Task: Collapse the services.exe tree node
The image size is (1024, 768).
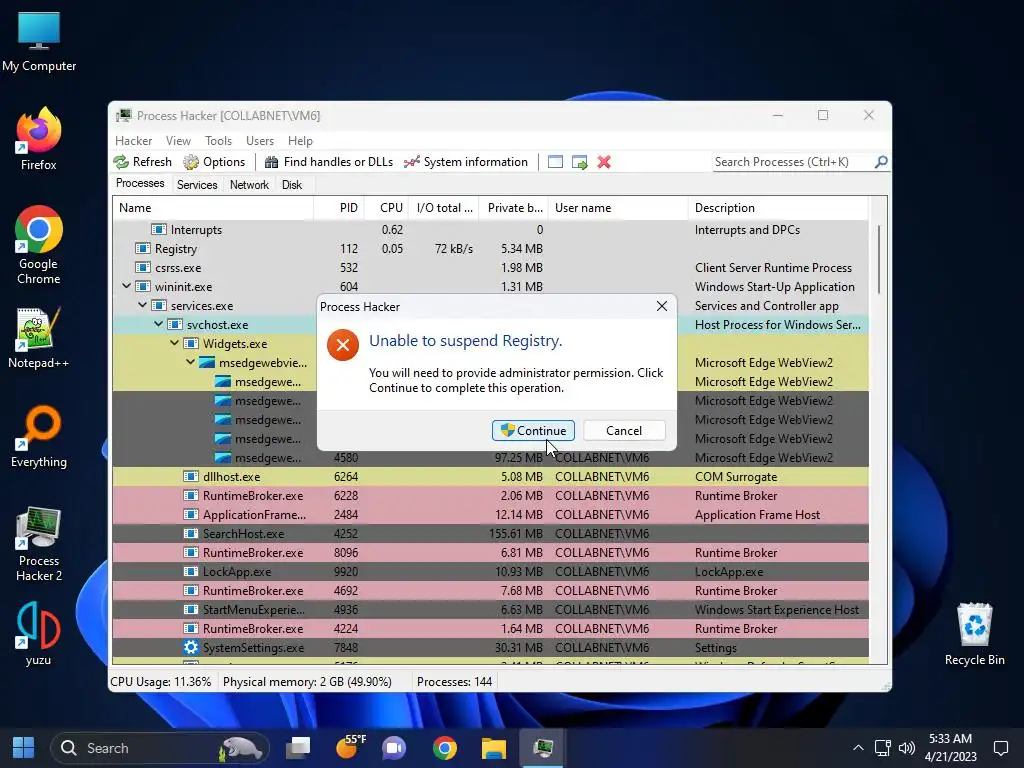Action: (x=142, y=305)
